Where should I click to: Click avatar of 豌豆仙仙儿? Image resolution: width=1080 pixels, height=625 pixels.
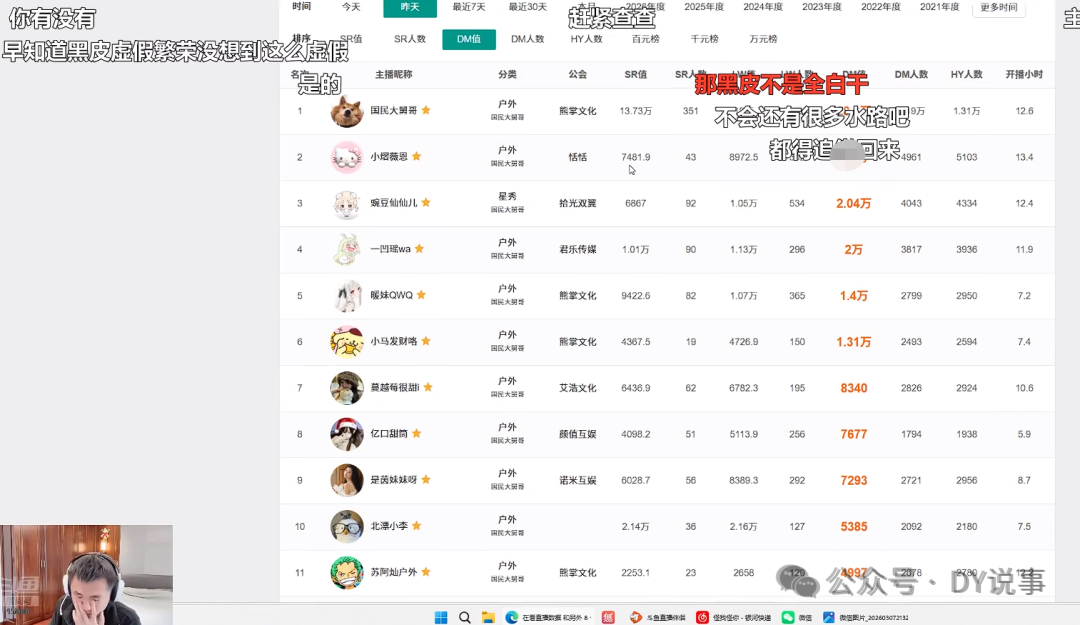[x=347, y=203]
